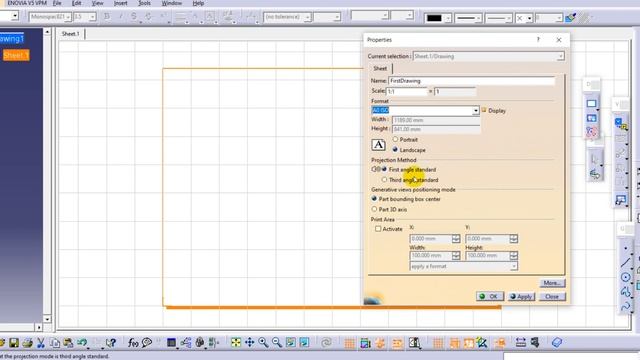640x360 pixels.
Task: Click the New Sheet icon on right toolbar
Action: pyautogui.click(x=591, y=104)
